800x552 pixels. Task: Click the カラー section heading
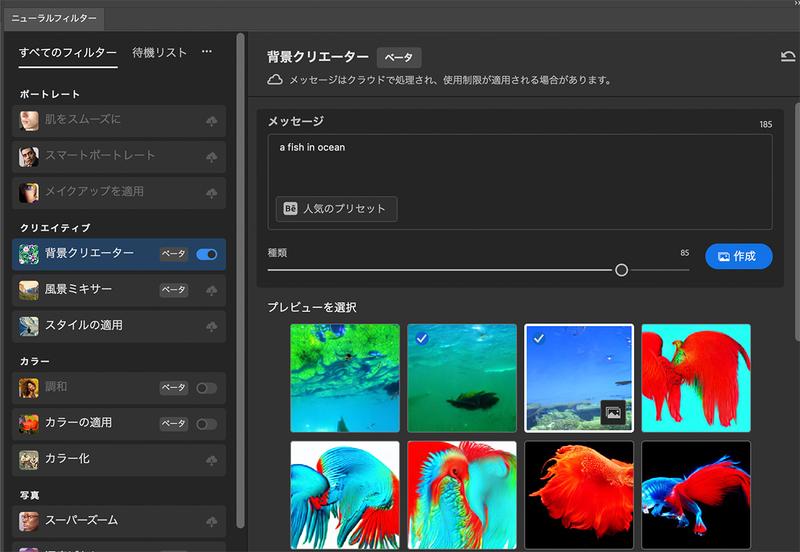click(35, 362)
